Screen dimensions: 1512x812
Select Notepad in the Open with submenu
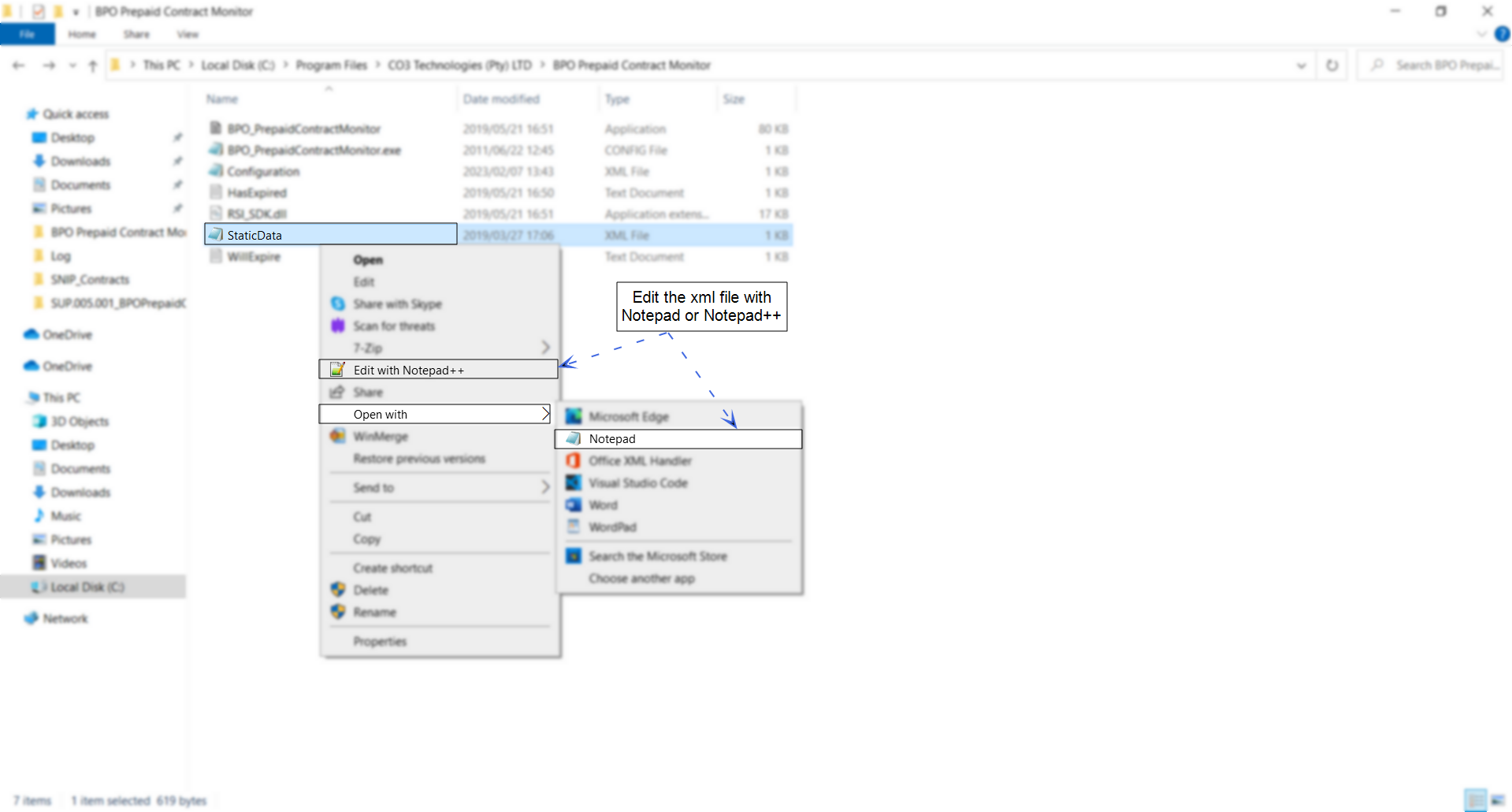678,438
